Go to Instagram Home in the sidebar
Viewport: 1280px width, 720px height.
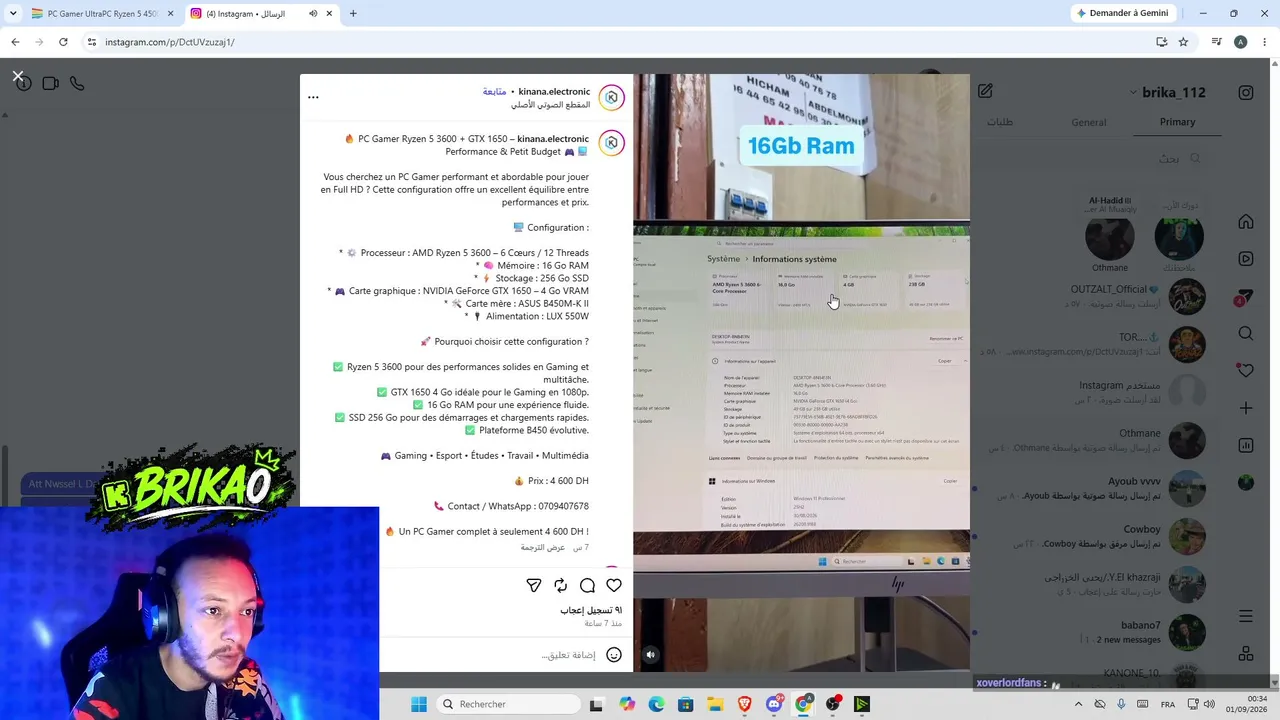(x=1246, y=222)
